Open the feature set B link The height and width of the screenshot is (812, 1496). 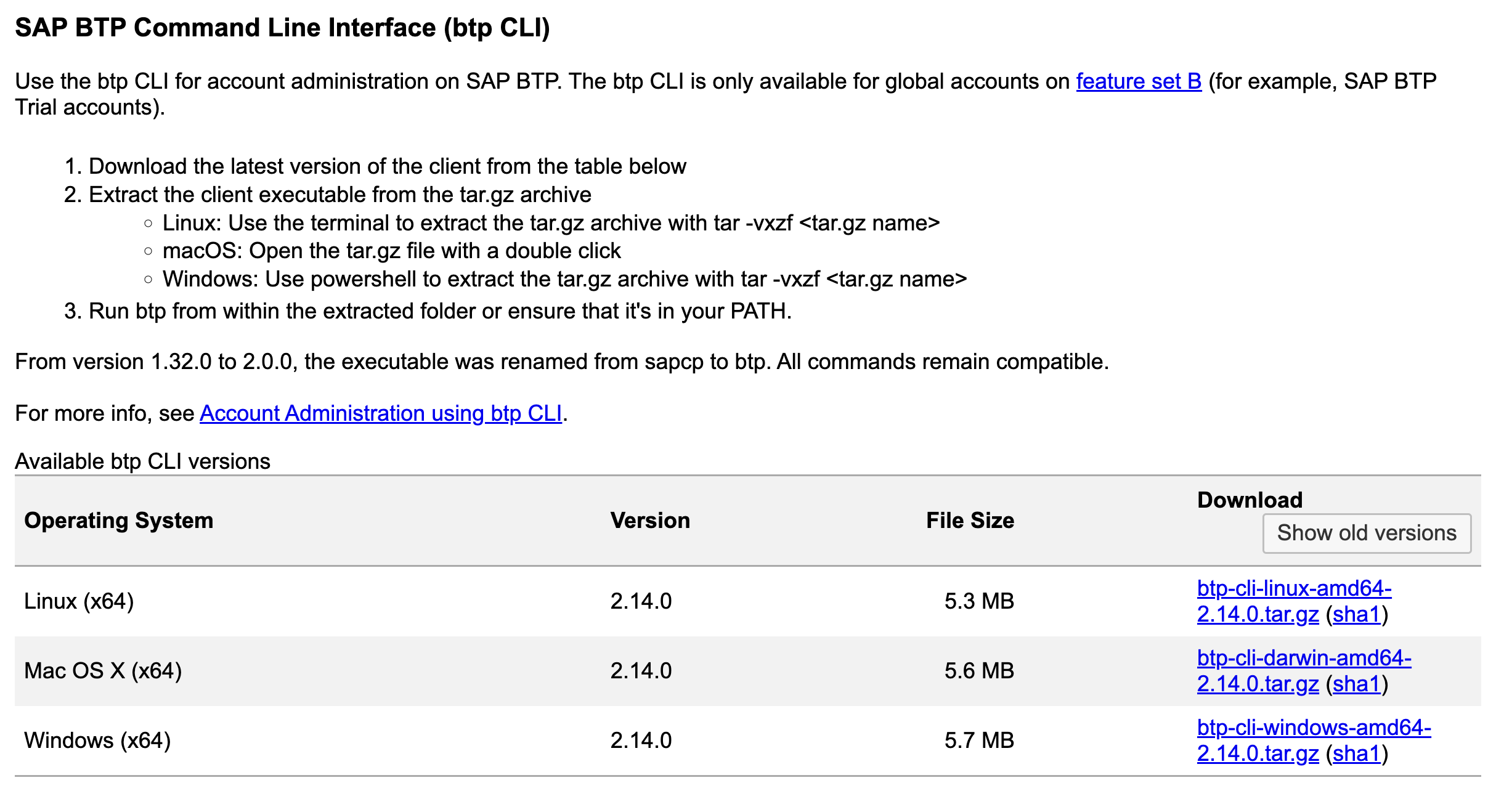click(1139, 81)
